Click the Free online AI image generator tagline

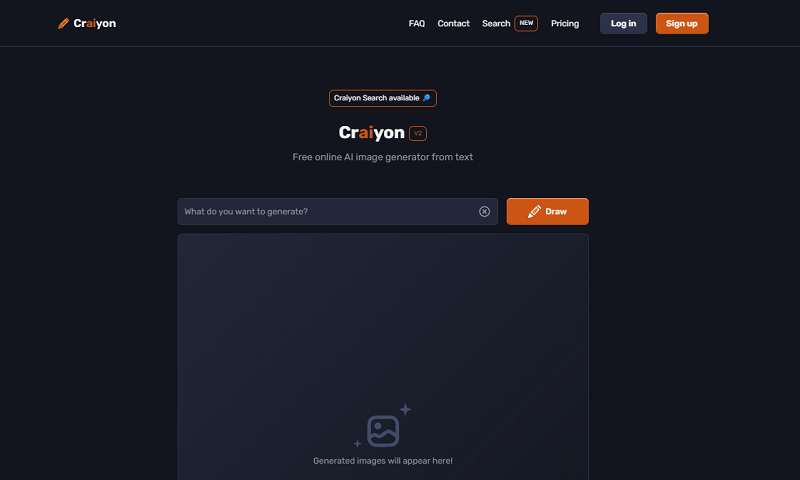point(383,157)
